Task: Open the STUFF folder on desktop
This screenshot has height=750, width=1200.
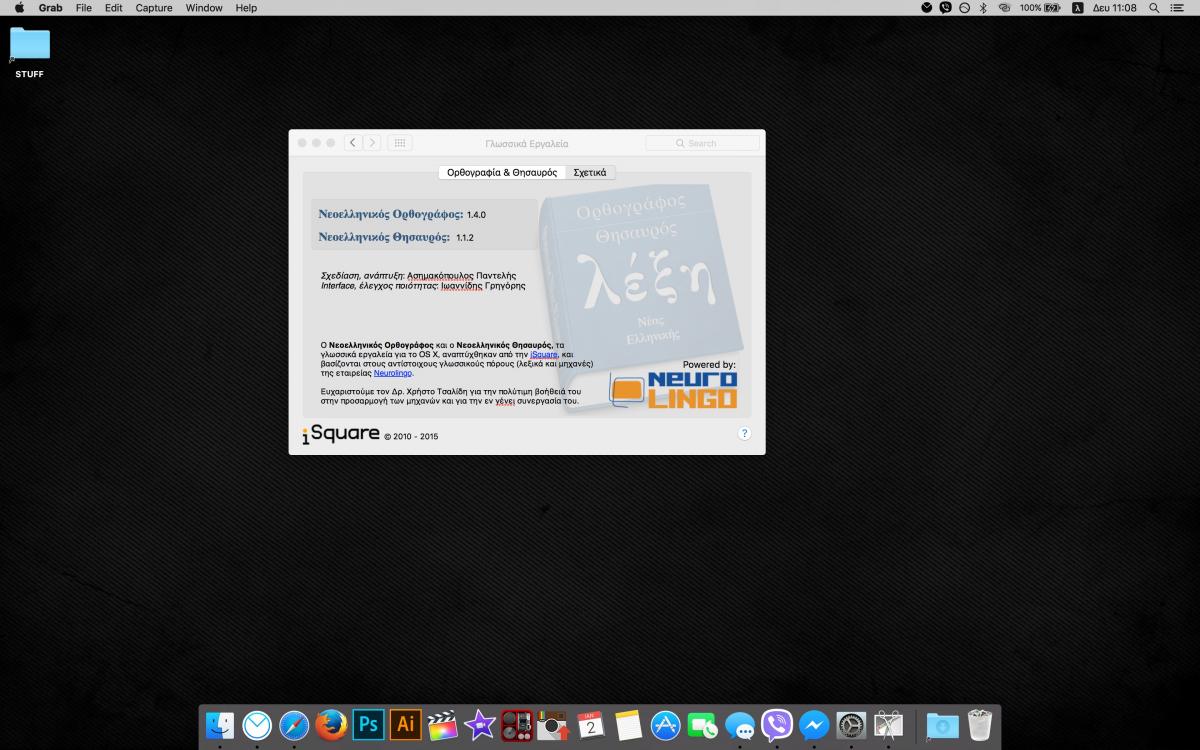Action: point(29,52)
